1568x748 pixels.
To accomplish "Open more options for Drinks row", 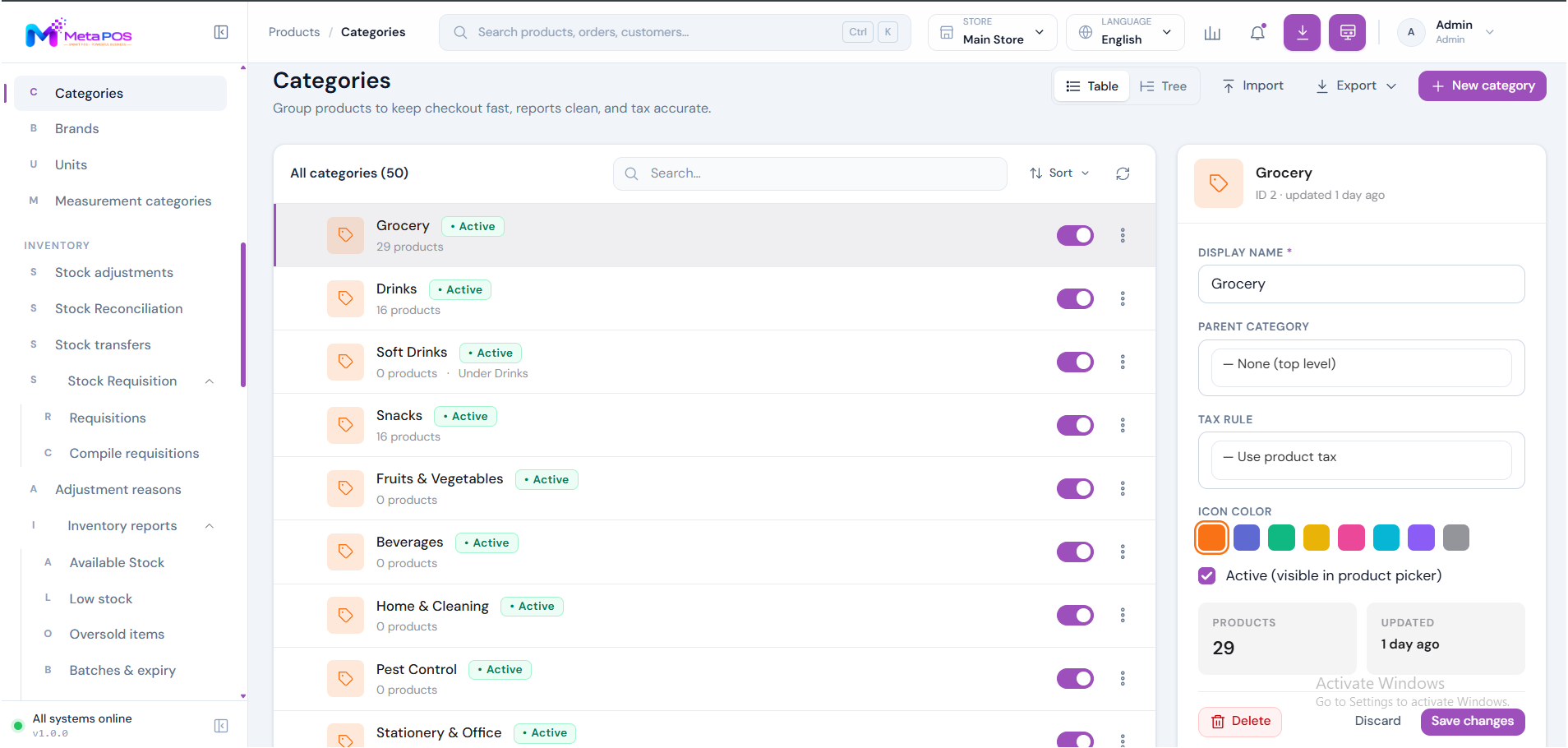I will (1123, 298).
